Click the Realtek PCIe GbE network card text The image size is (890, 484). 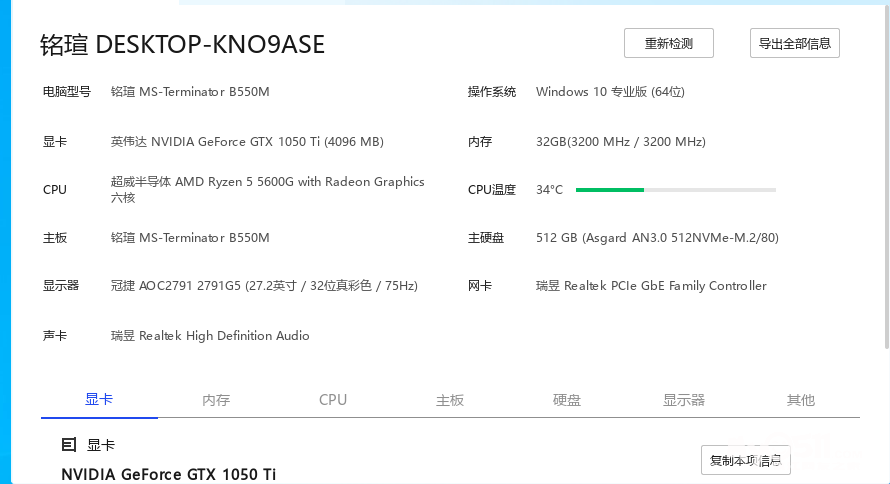point(651,286)
